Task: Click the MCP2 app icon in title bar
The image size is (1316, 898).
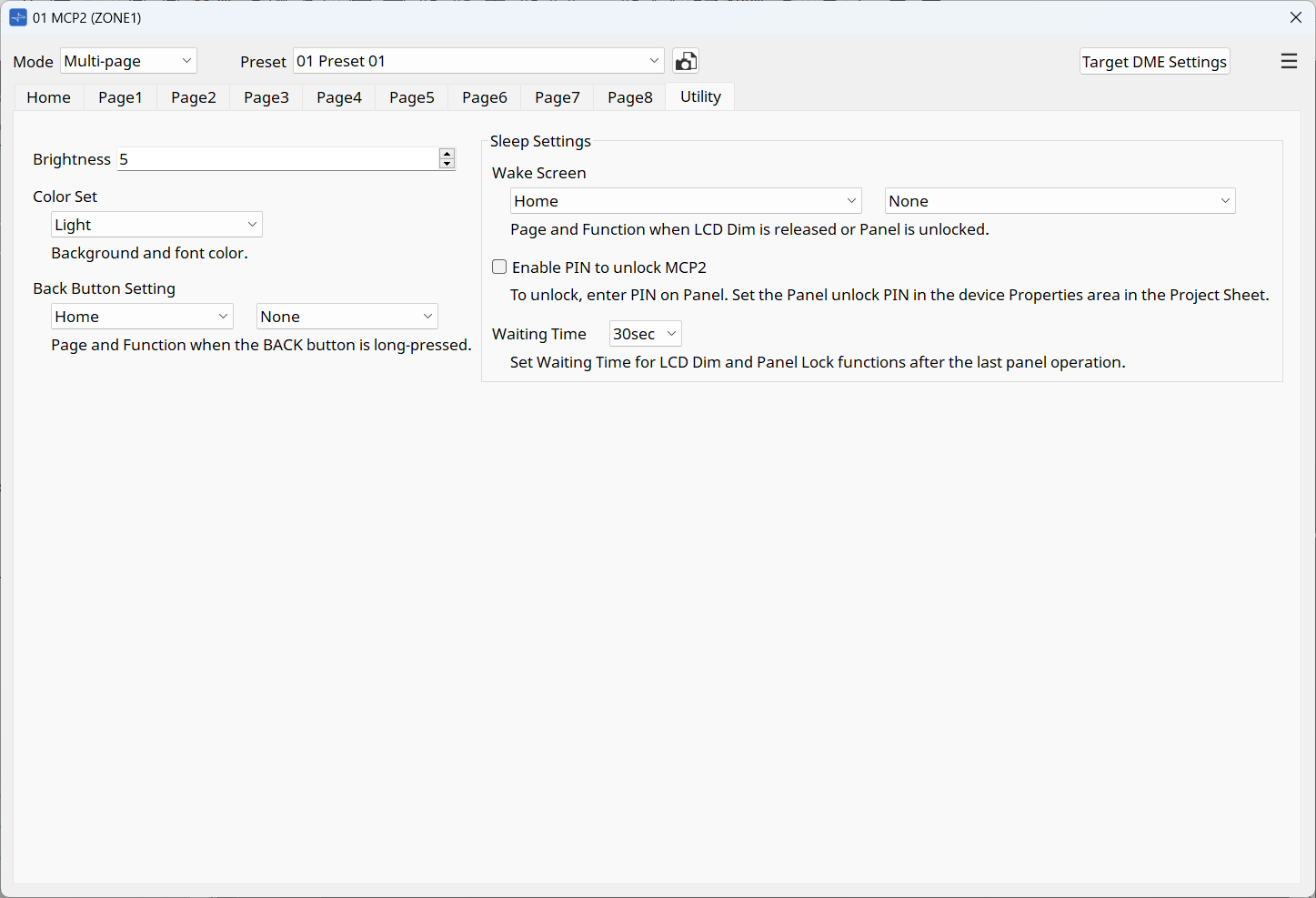Action: (17, 17)
